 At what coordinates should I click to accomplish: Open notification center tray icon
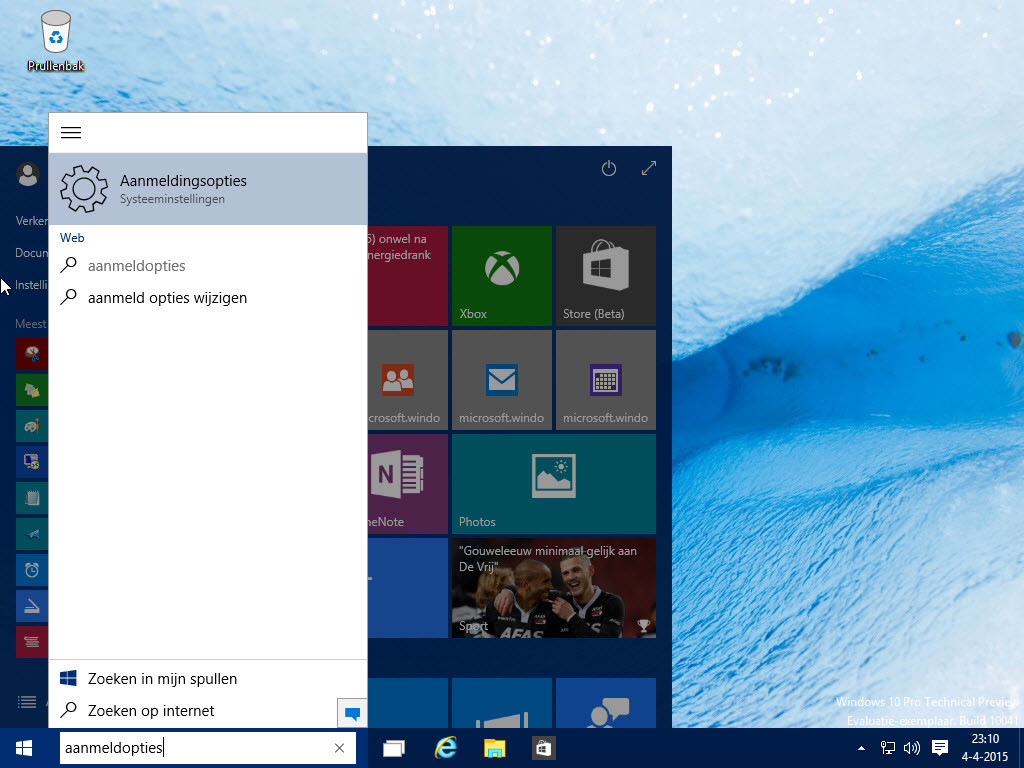coord(940,748)
